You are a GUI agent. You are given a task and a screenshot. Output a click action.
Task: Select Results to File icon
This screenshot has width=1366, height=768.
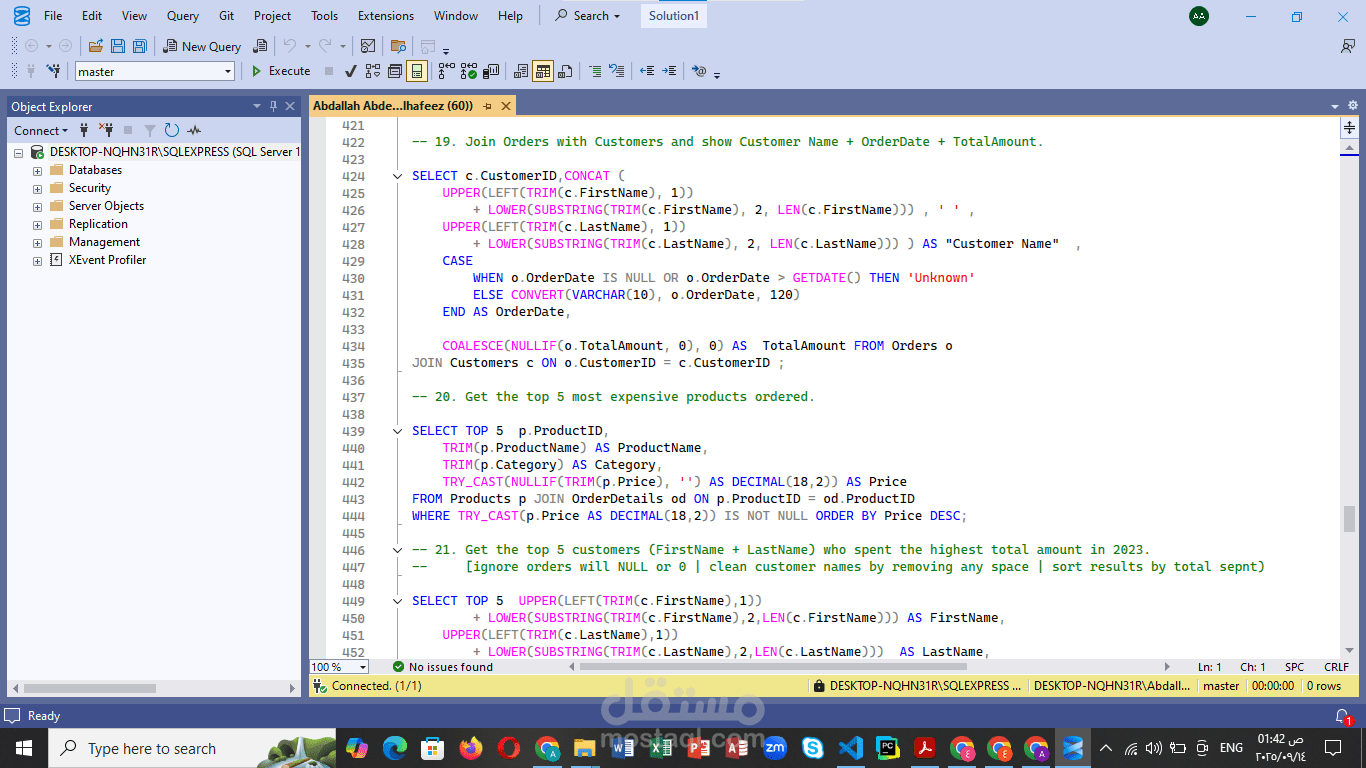[x=566, y=71]
